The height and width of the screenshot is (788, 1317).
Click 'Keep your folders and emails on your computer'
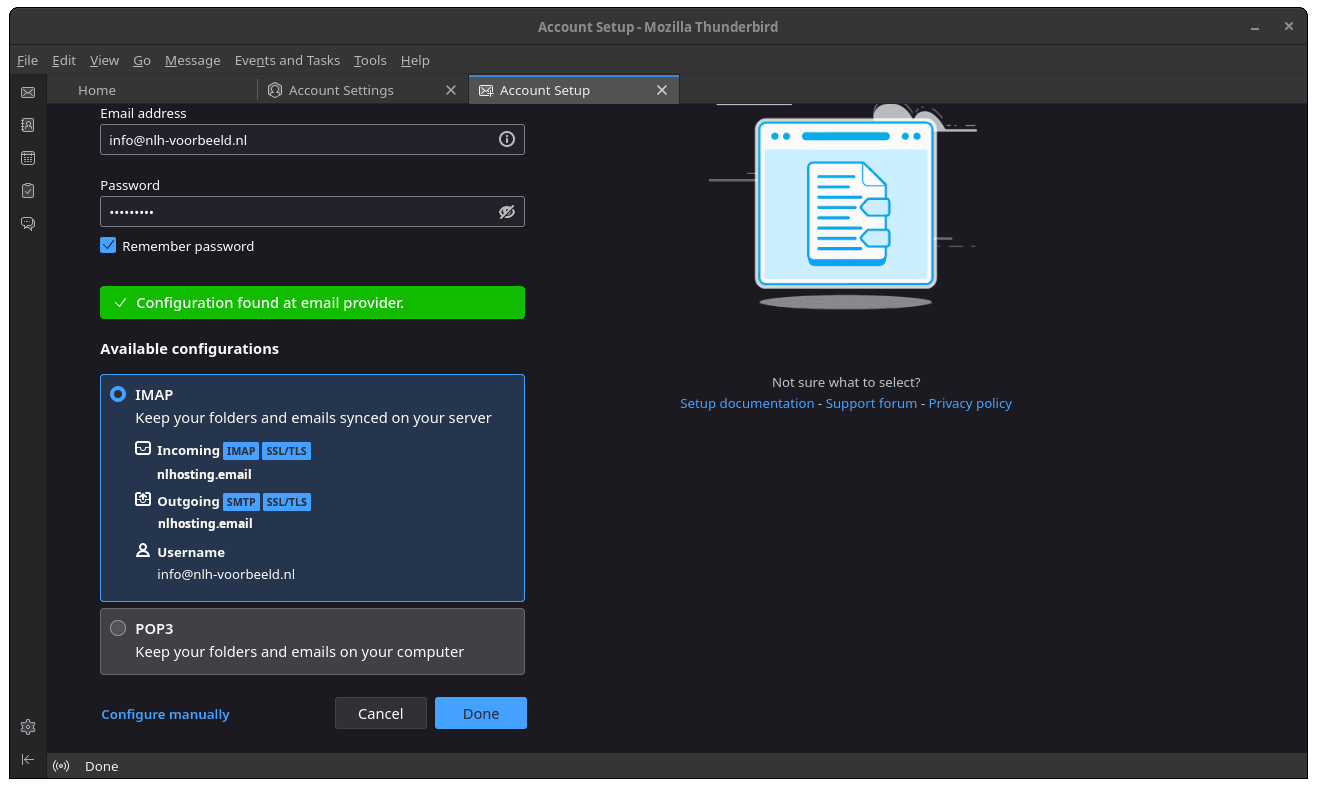pyautogui.click(x=300, y=652)
